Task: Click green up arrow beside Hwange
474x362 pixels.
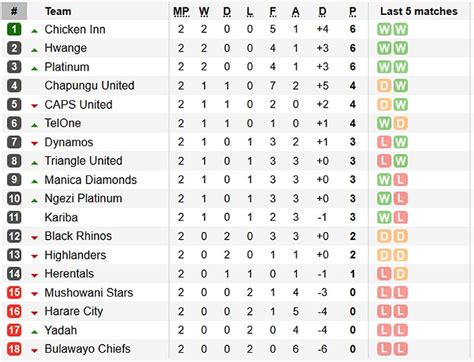Action: click(x=34, y=50)
